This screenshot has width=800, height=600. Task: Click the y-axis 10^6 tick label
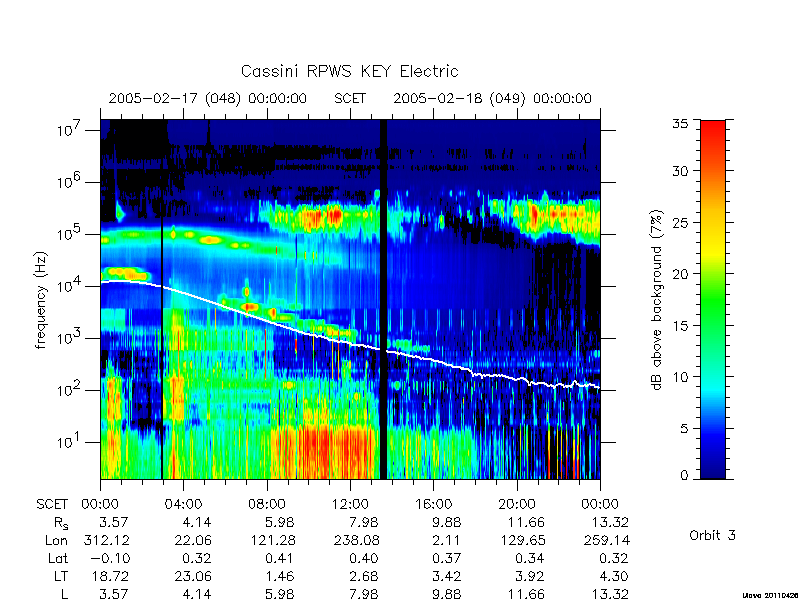click(x=70, y=181)
